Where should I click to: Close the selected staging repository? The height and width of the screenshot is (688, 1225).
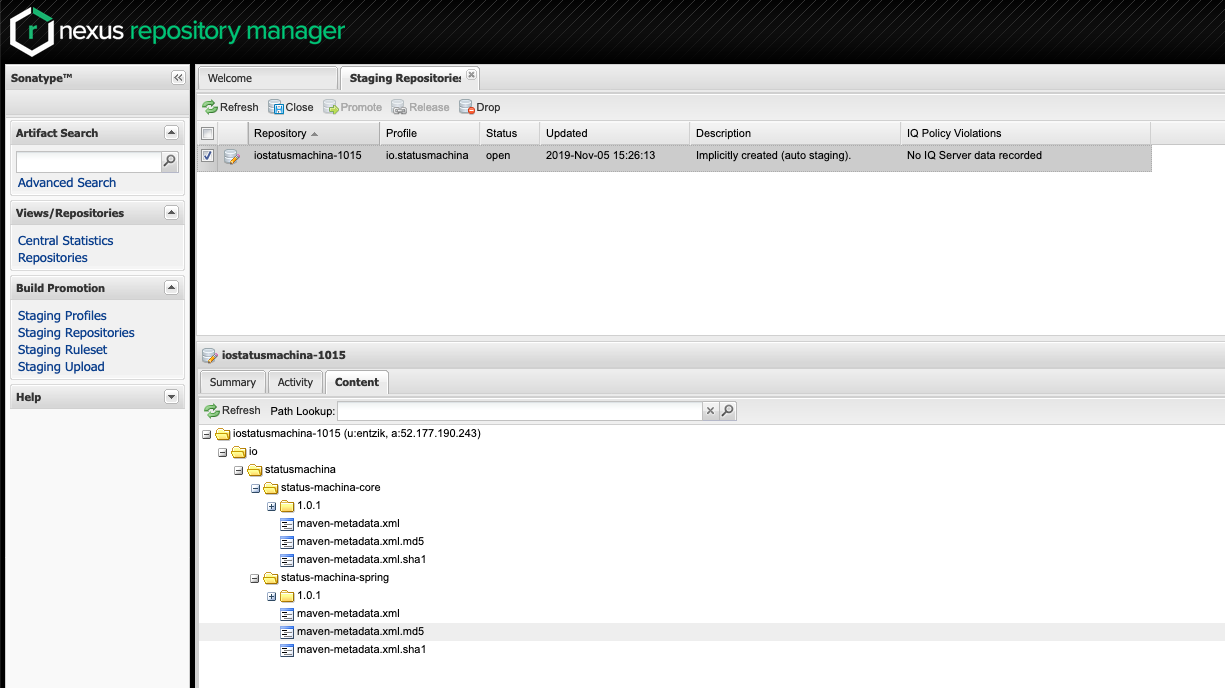[x=291, y=107]
